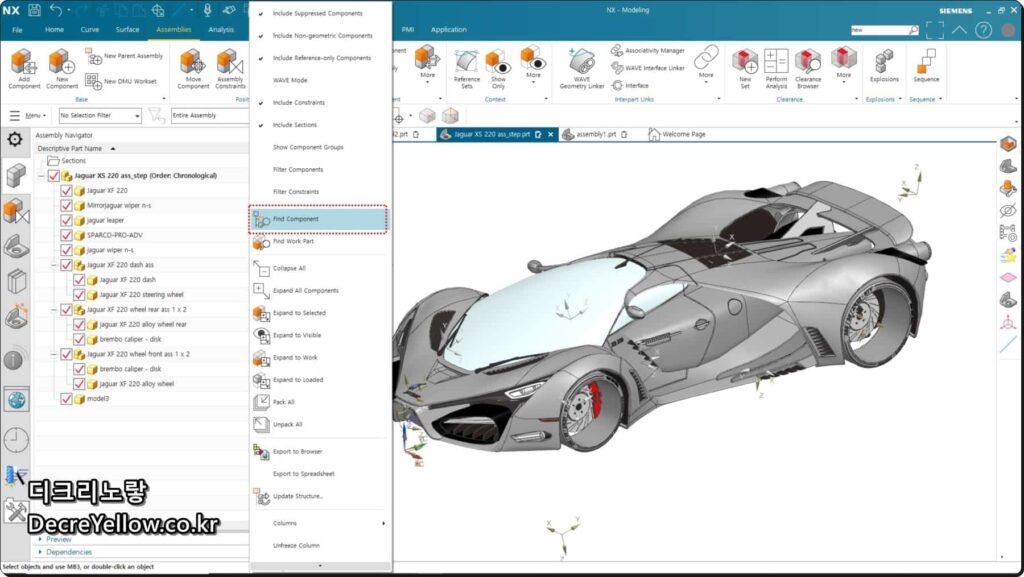The image size is (1024, 577).
Task: Collapse root Jaguar XS 220 ass_step node
Action: pyautogui.click(x=42, y=176)
